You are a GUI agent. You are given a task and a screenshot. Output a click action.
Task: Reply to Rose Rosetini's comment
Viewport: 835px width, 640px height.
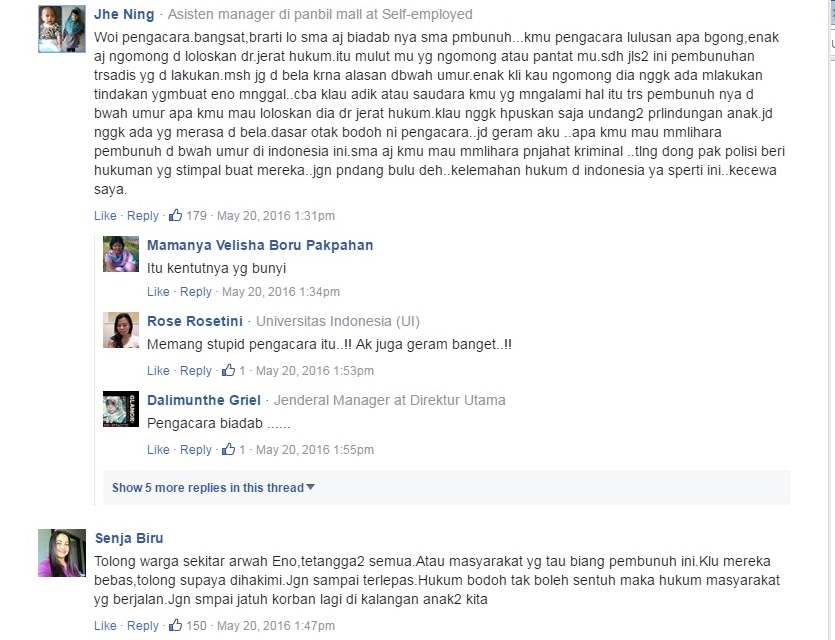point(196,371)
